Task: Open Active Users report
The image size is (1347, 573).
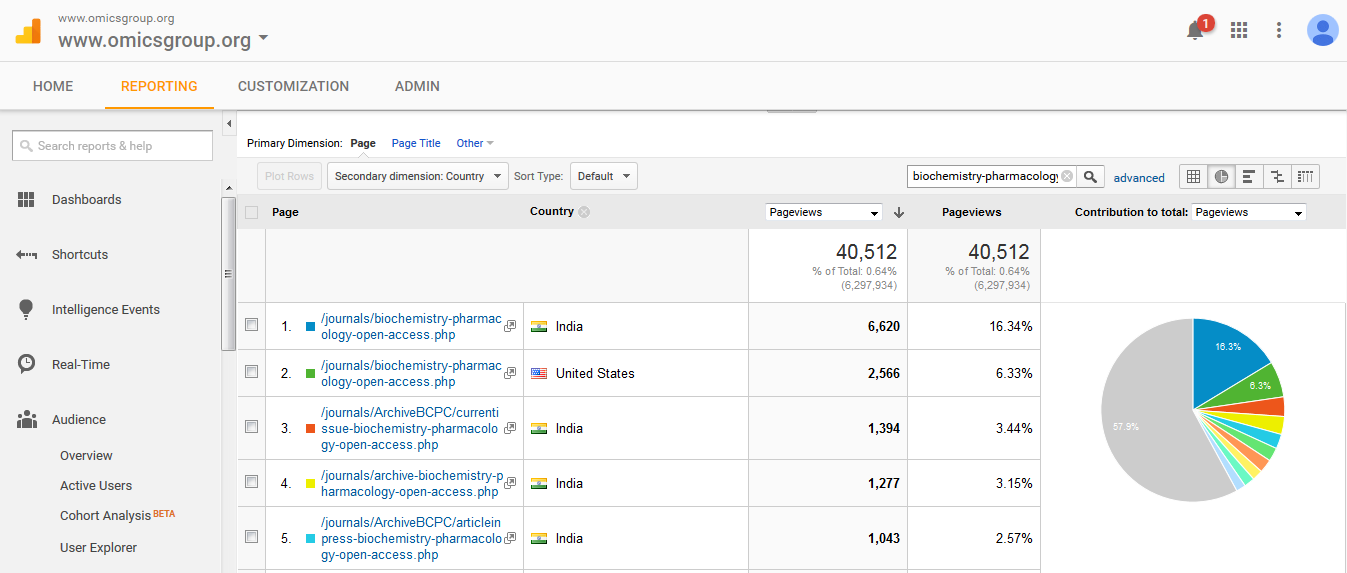Action: [96, 486]
